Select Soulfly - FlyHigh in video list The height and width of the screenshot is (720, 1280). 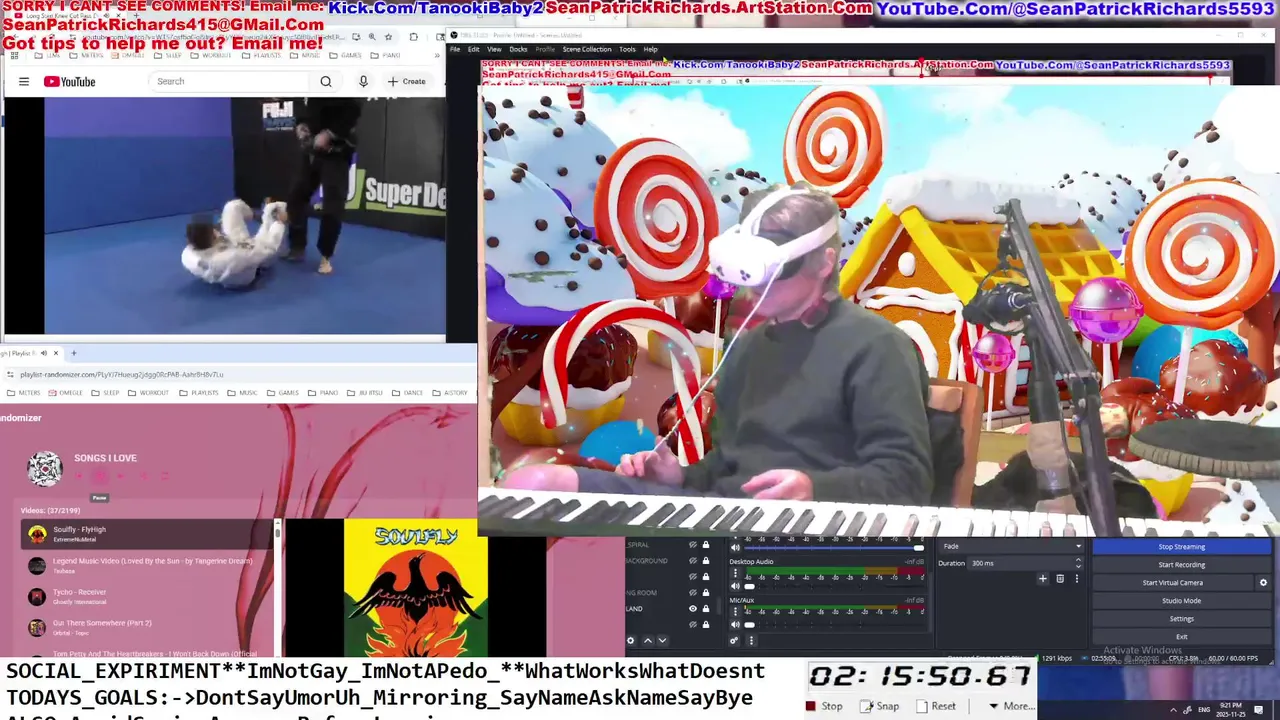click(x=147, y=534)
